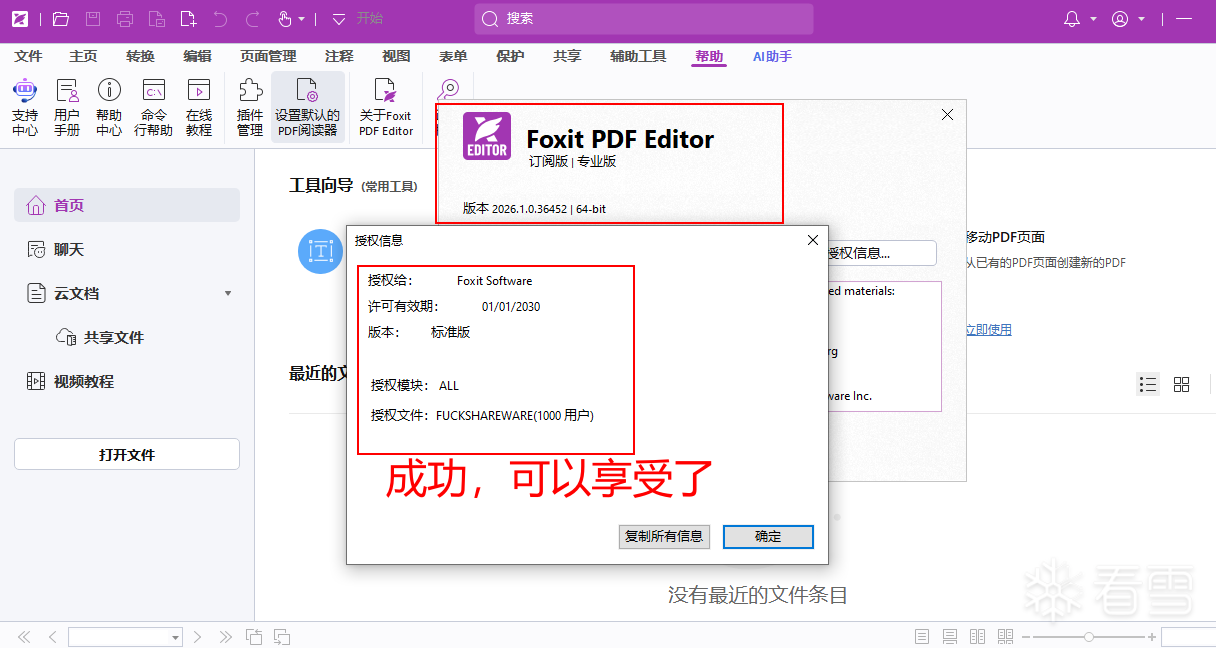1216x648 pixels.
Task: Open the 视图 ribbon tab
Action: point(396,56)
